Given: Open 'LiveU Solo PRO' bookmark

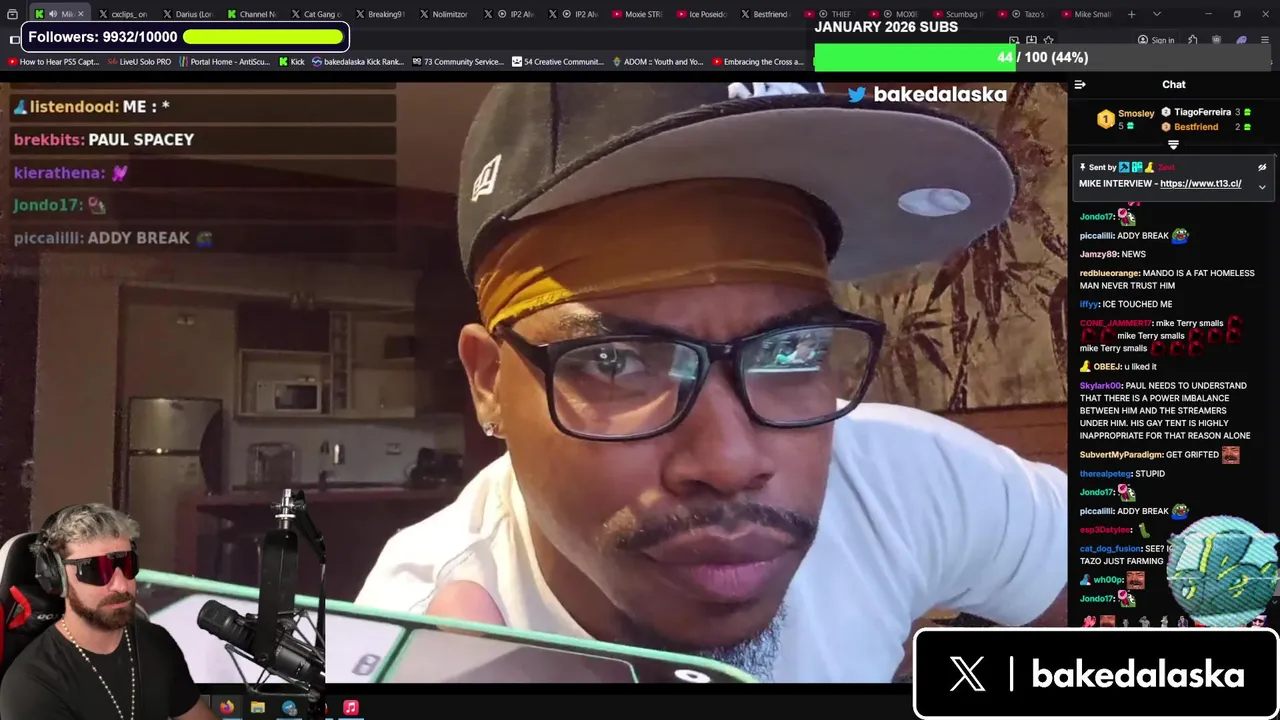Looking at the screenshot, I should [139, 62].
